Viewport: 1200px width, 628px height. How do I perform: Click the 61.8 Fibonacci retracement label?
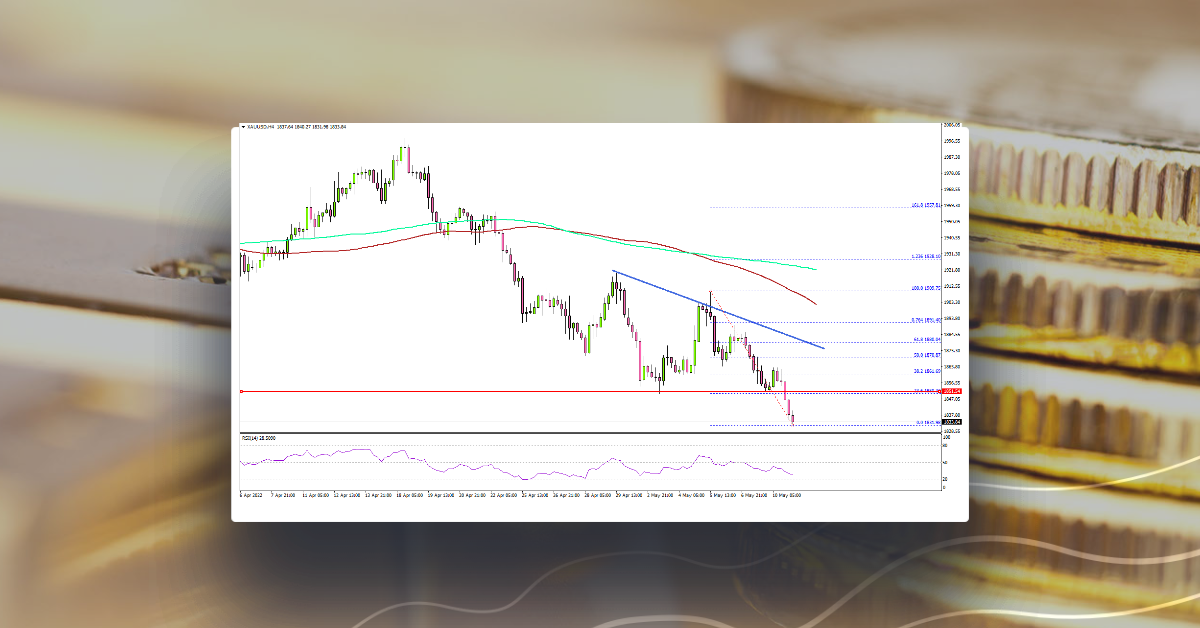[925, 339]
